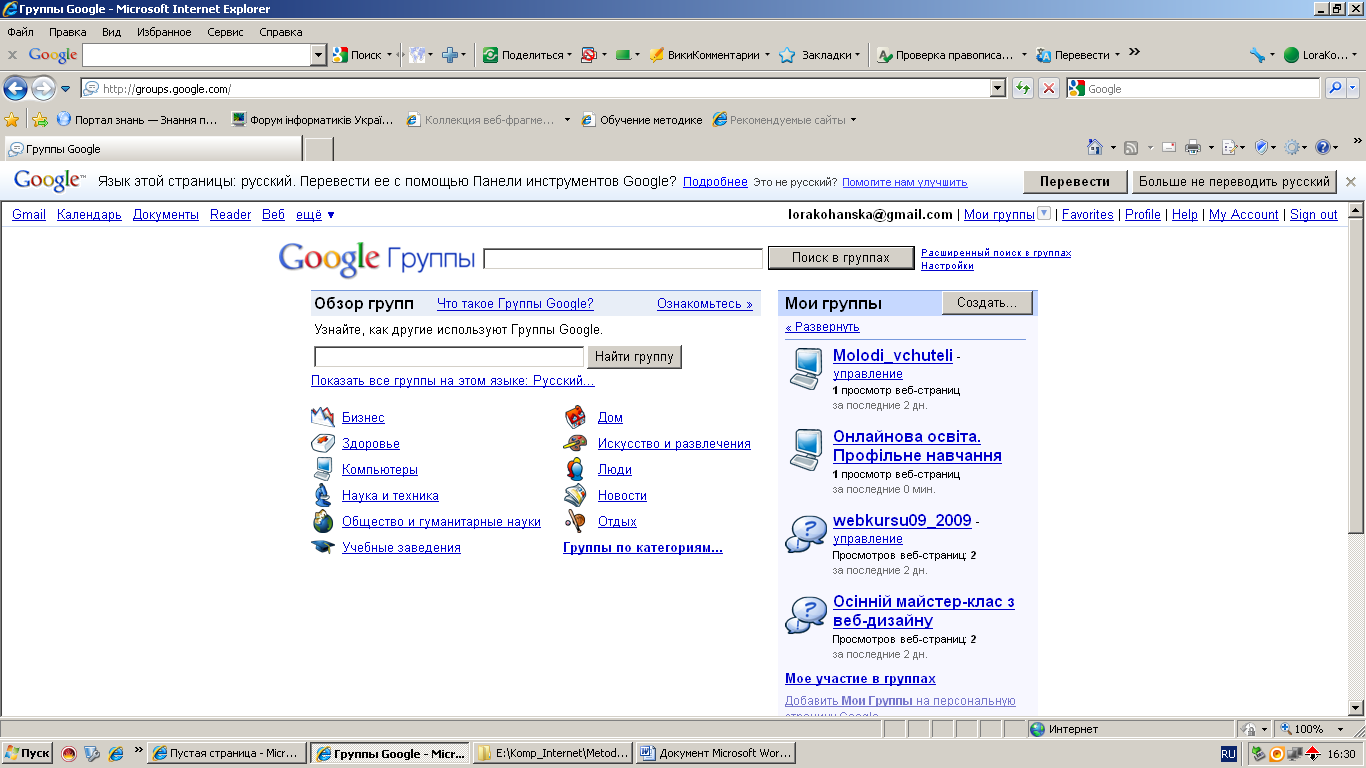
Task: Click the Help question mark icon
Action: point(1323,147)
